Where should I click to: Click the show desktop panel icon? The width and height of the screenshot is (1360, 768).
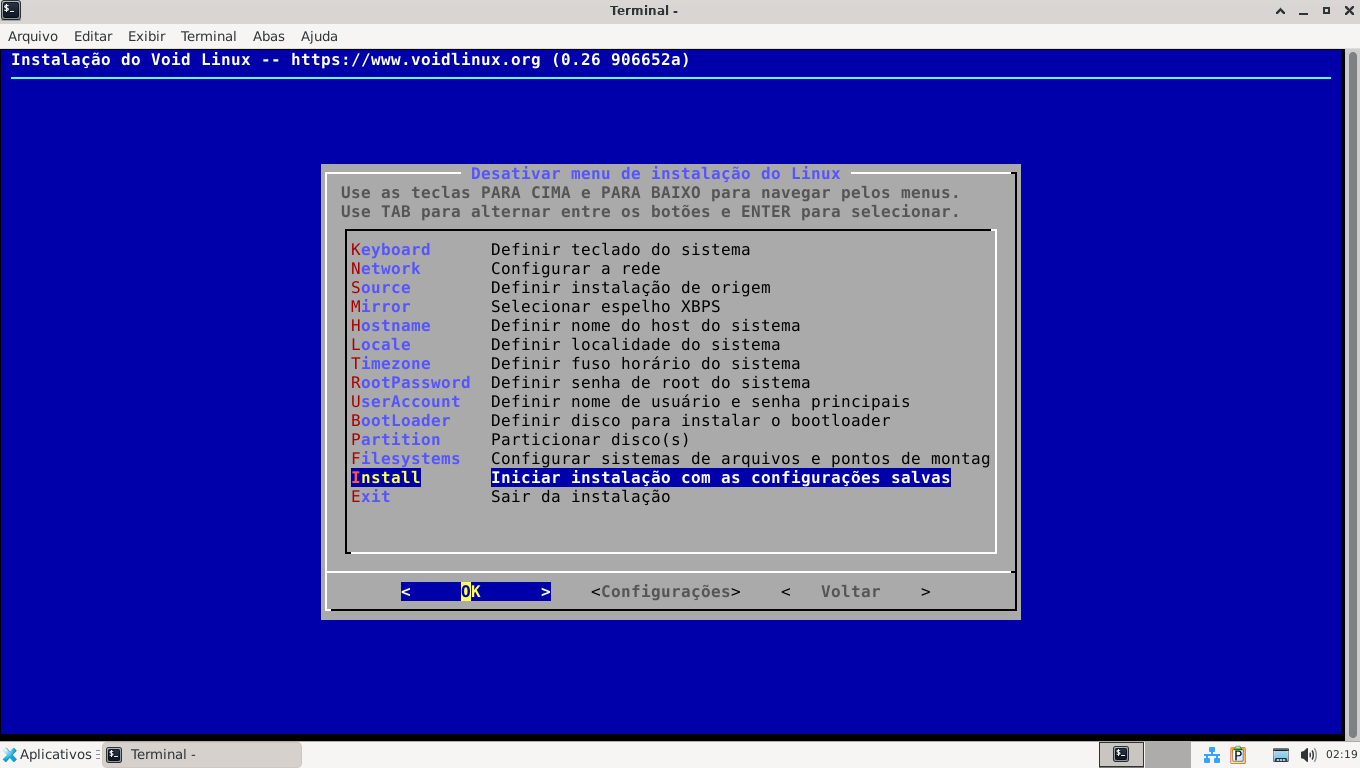pos(1280,755)
